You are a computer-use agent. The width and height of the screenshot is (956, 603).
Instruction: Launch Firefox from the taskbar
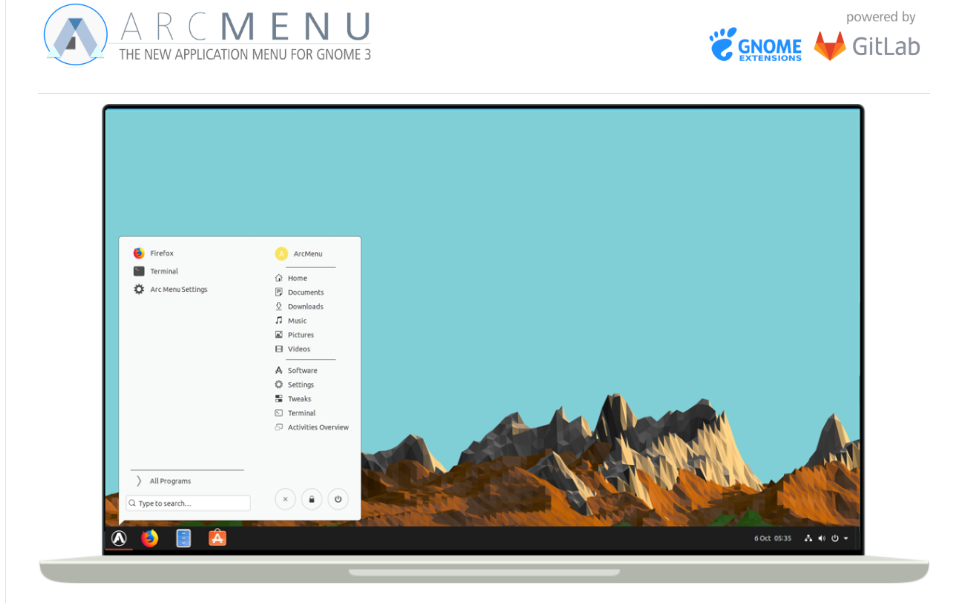[150, 538]
